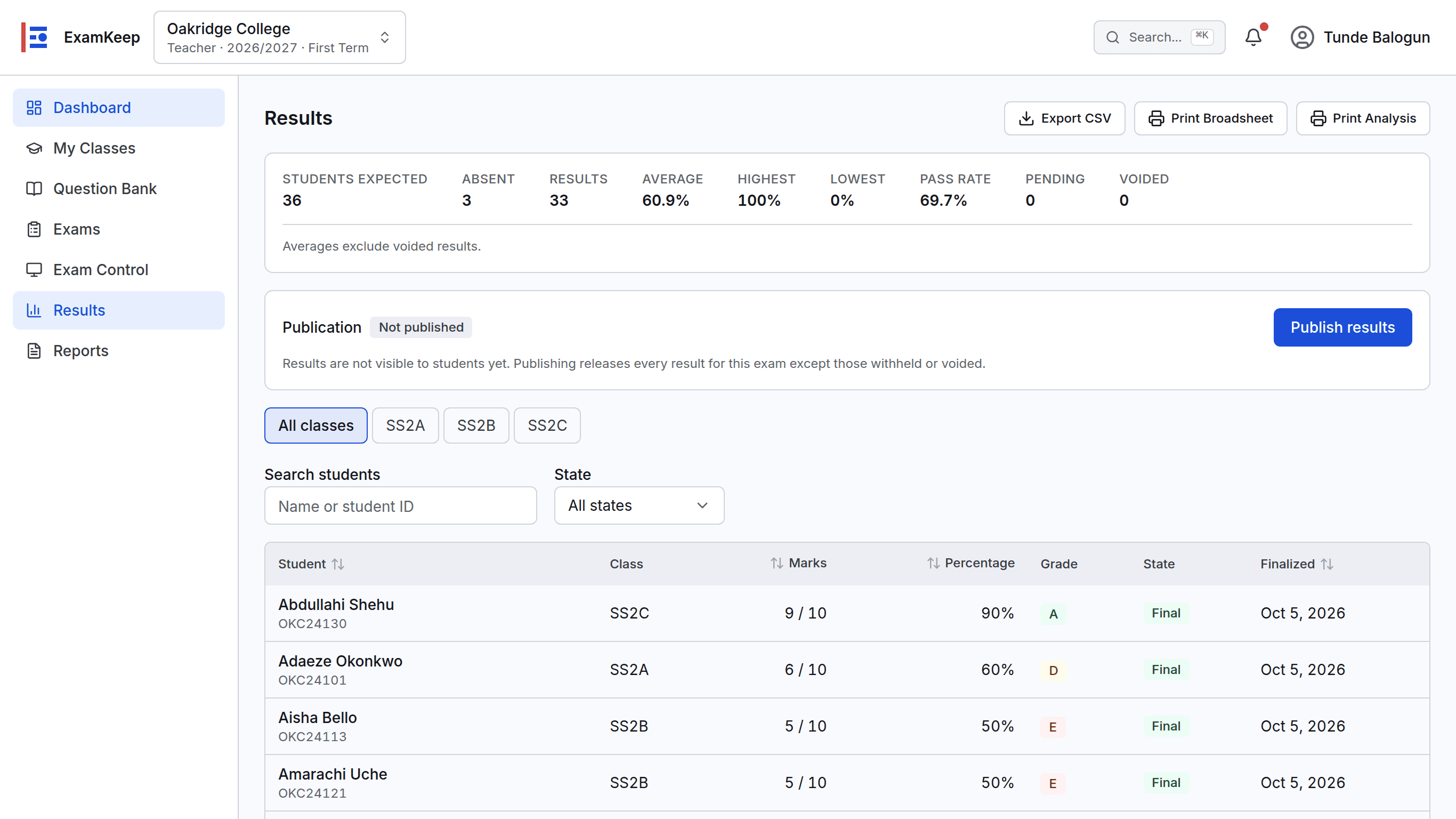Sort by Marks column arrows

[x=776, y=563]
